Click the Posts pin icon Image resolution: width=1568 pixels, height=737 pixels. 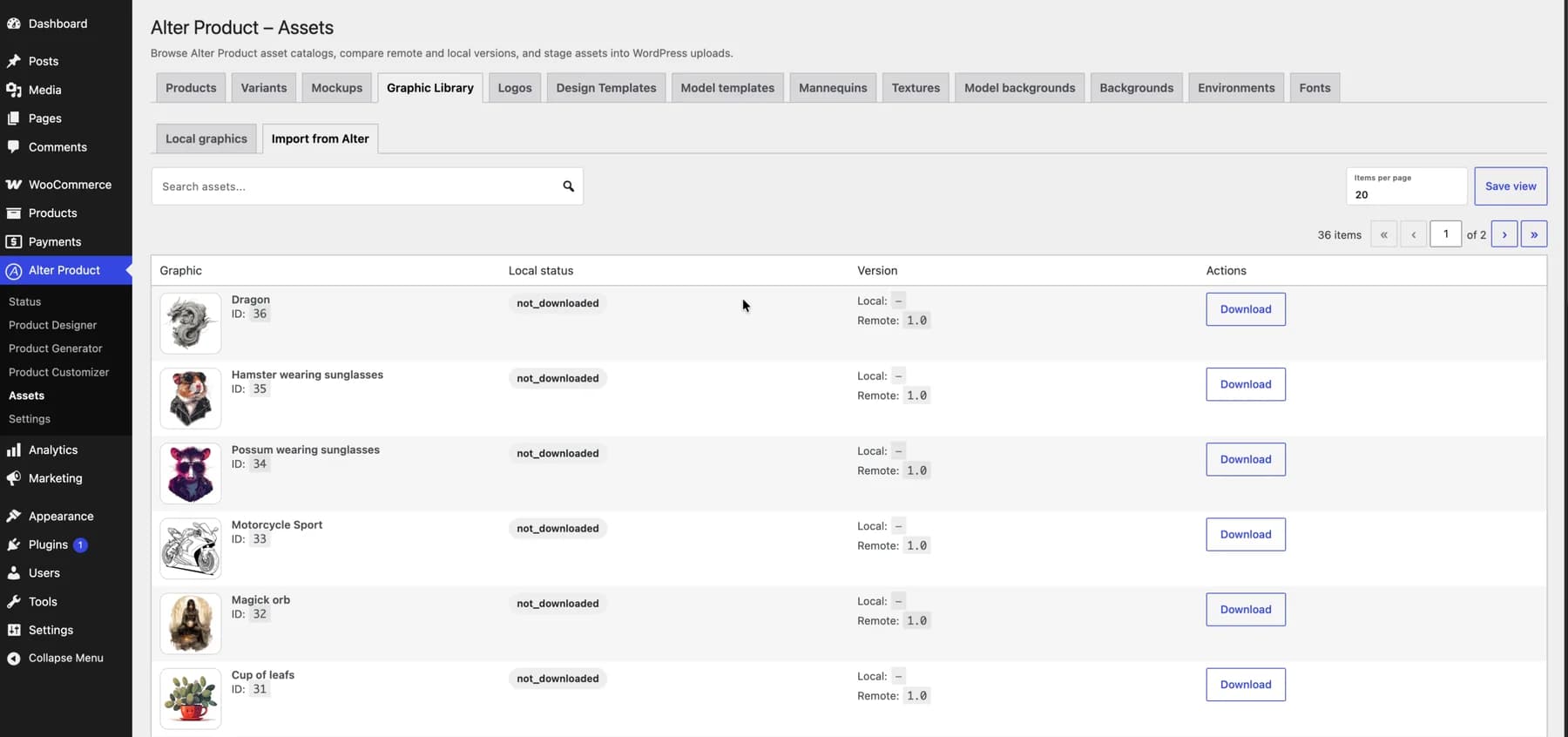click(14, 61)
